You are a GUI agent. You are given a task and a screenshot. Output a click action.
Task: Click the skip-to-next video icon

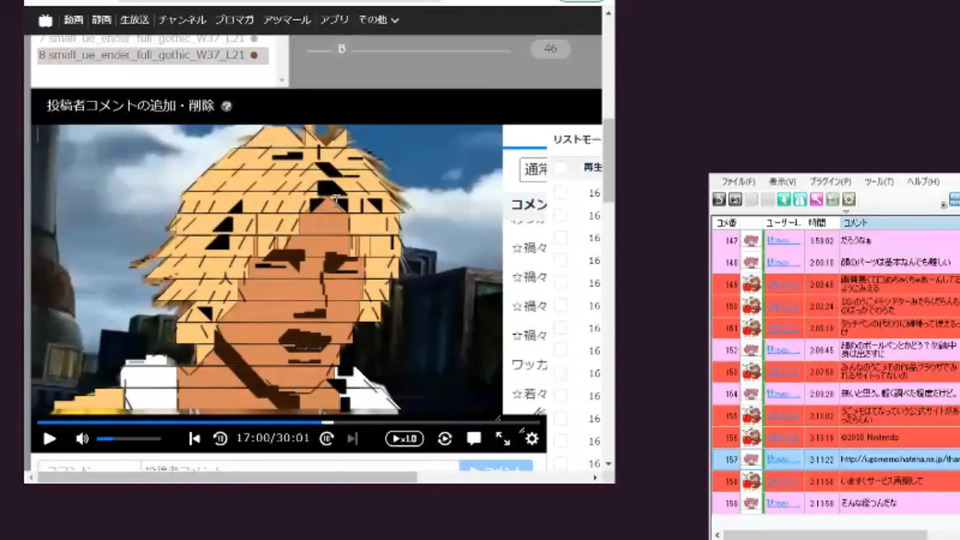353,438
